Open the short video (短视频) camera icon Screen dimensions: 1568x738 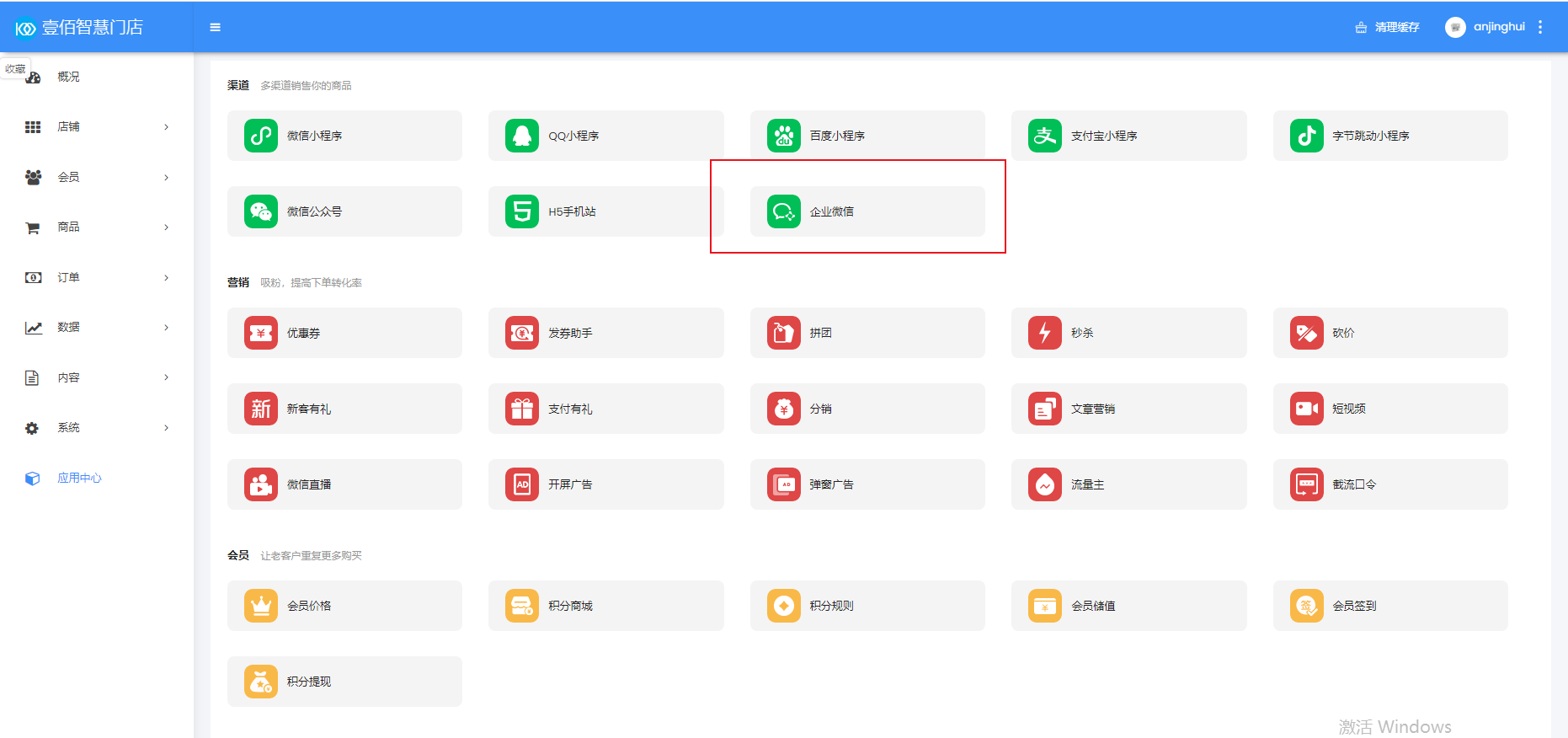coord(1306,409)
